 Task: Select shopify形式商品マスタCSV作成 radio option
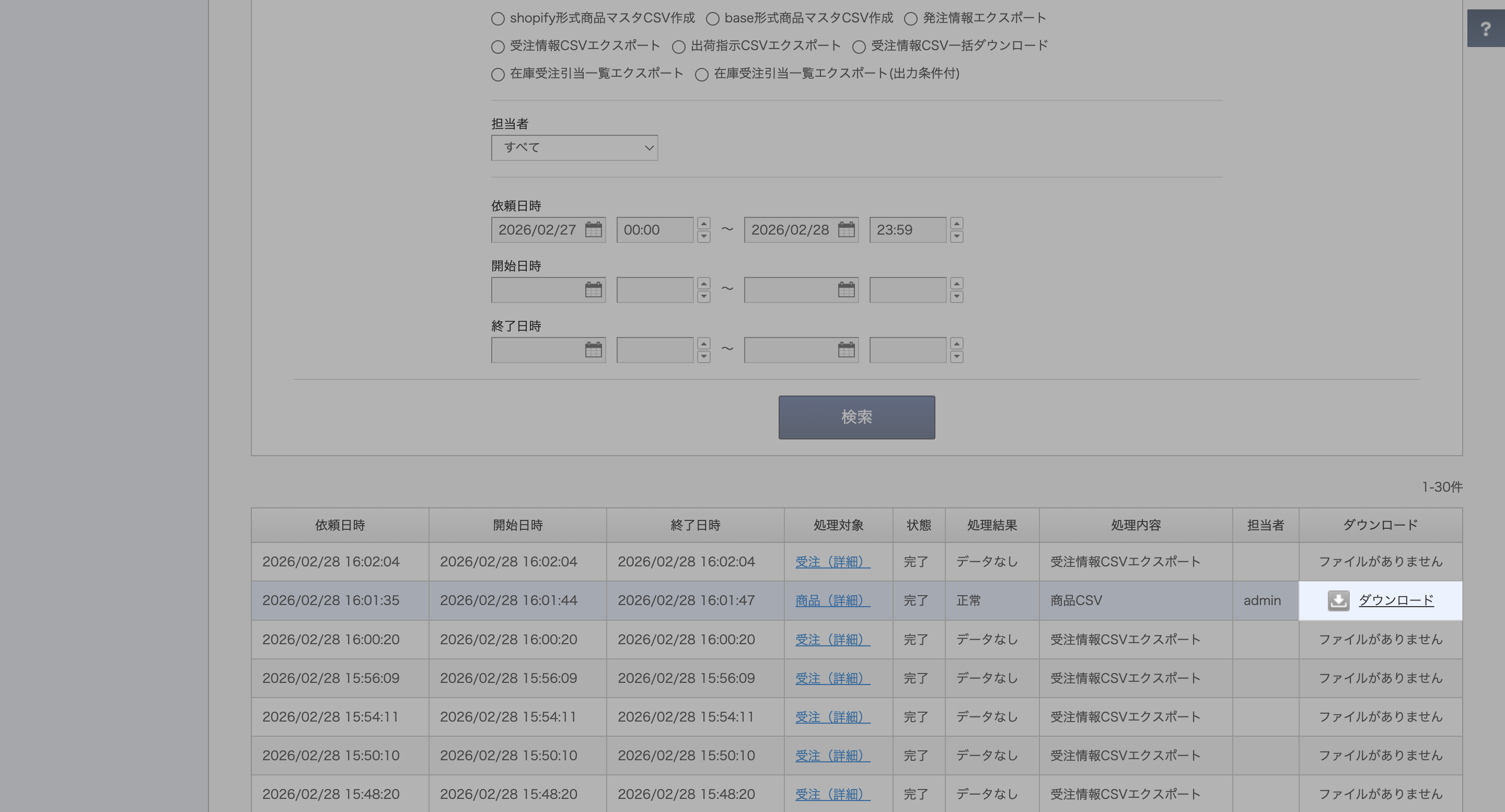[498, 19]
